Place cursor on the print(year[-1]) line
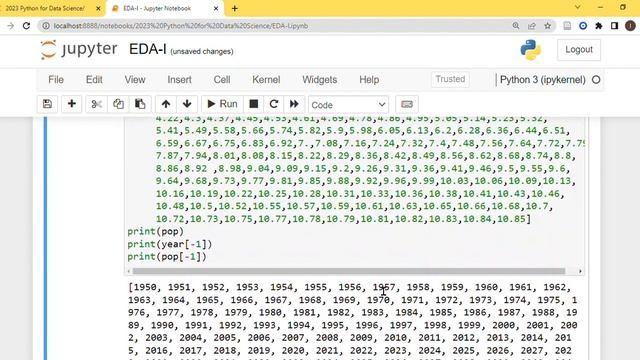 170,244
